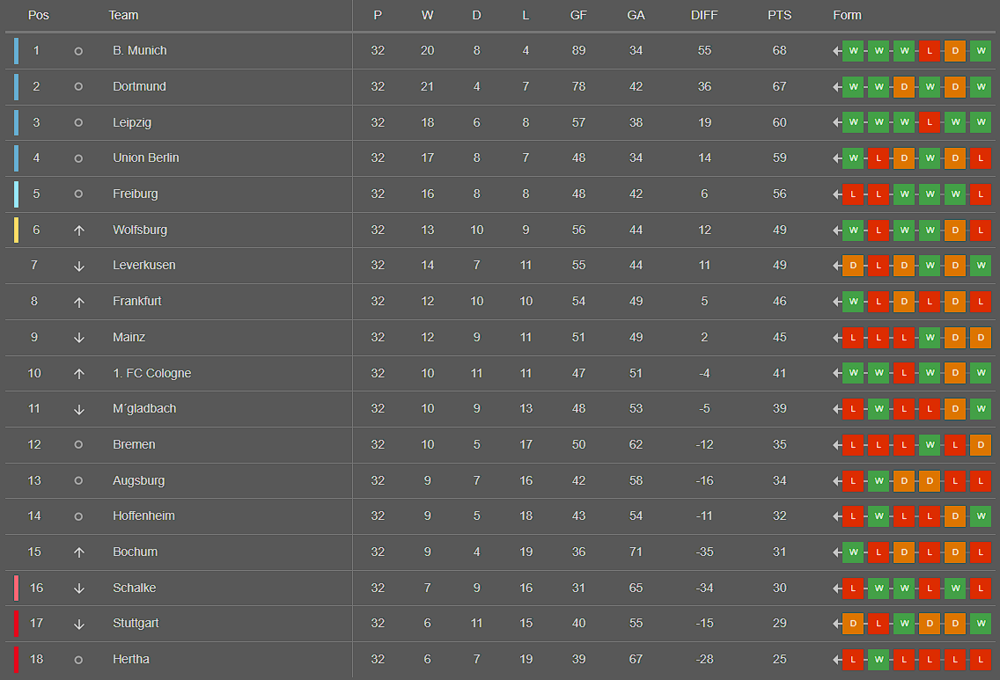Viewport: 1000px width, 680px height.
Task: Click the red L badge in B. Munich's form
Action: point(930,51)
